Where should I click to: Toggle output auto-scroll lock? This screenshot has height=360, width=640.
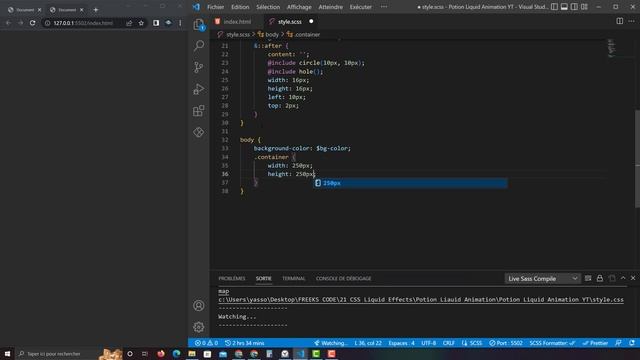pyautogui.click(x=600, y=278)
